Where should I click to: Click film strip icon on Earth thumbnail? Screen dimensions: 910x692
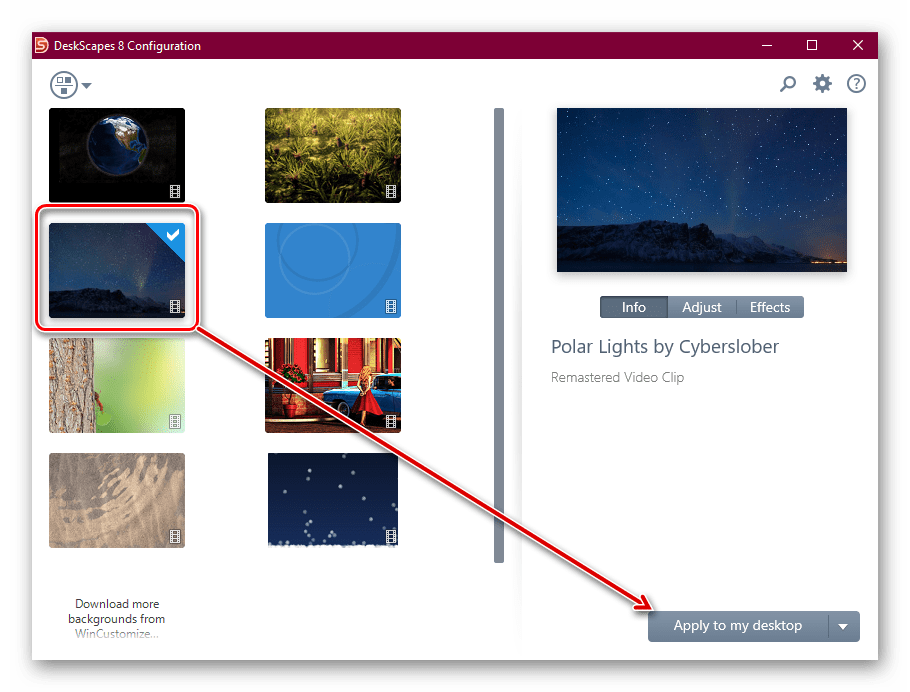[x=175, y=191]
